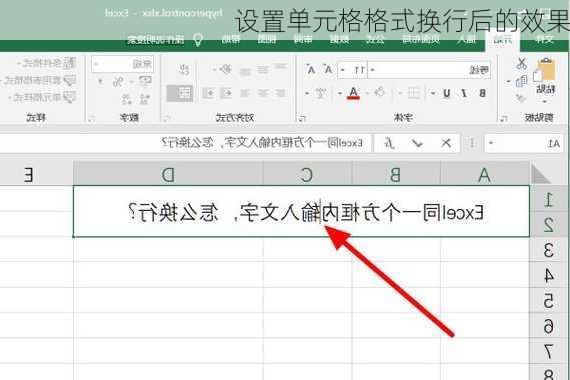The width and height of the screenshot is (570, 380).
Task: Click the A1 Name Box field
Action: (524, 143)
